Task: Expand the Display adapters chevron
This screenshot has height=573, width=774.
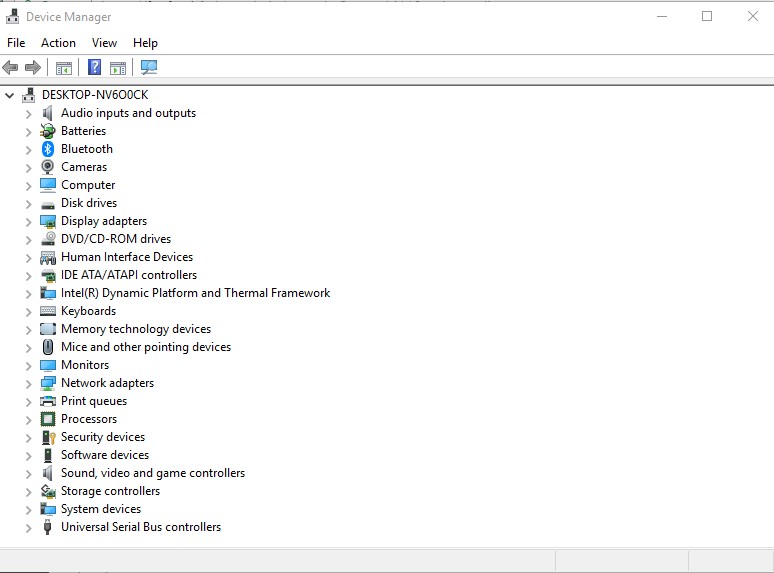Action: [x=29, y=222]
